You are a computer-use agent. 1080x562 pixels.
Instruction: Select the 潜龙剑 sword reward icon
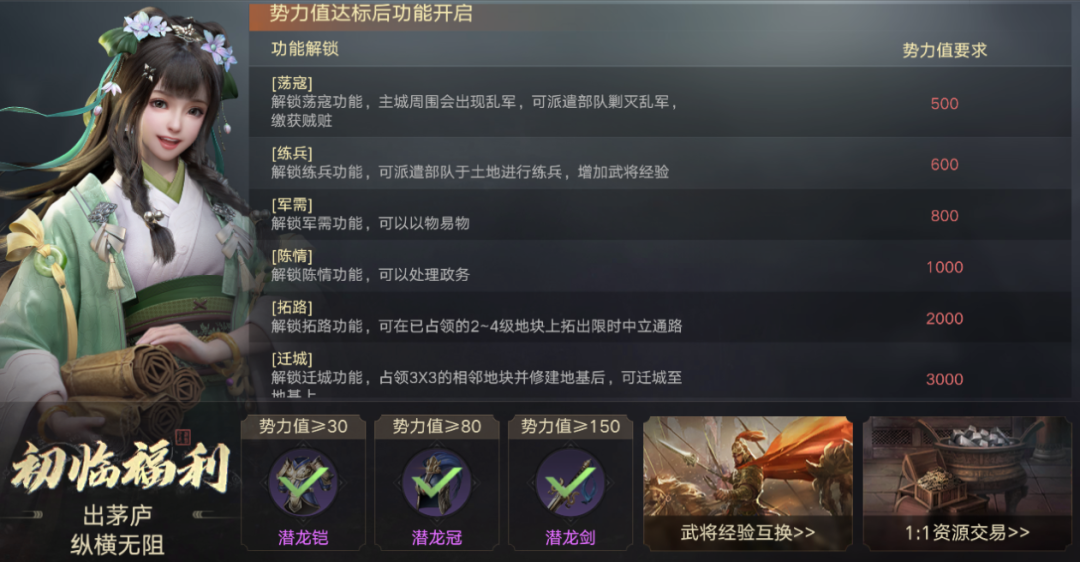[x=570, y=483]
